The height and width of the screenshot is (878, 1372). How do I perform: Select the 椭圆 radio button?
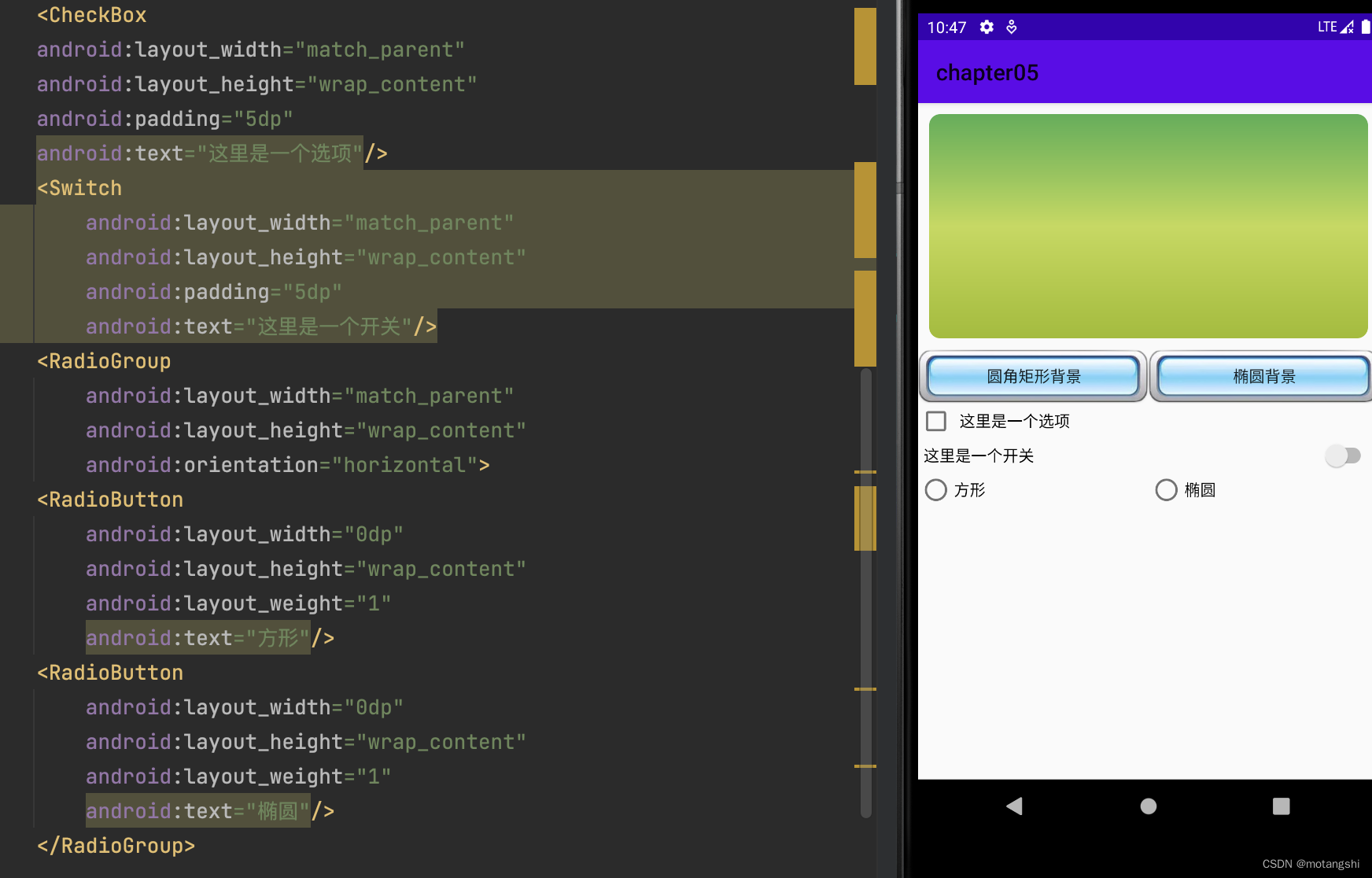pyautogui.click(x=1165, y=489)
